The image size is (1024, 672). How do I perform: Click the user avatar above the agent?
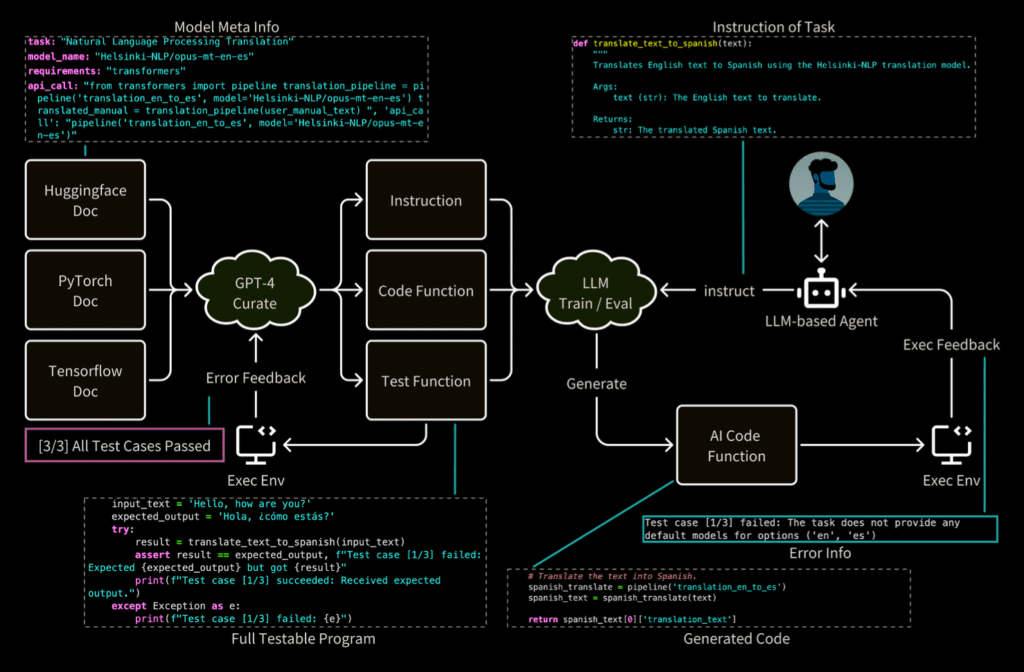820,183
